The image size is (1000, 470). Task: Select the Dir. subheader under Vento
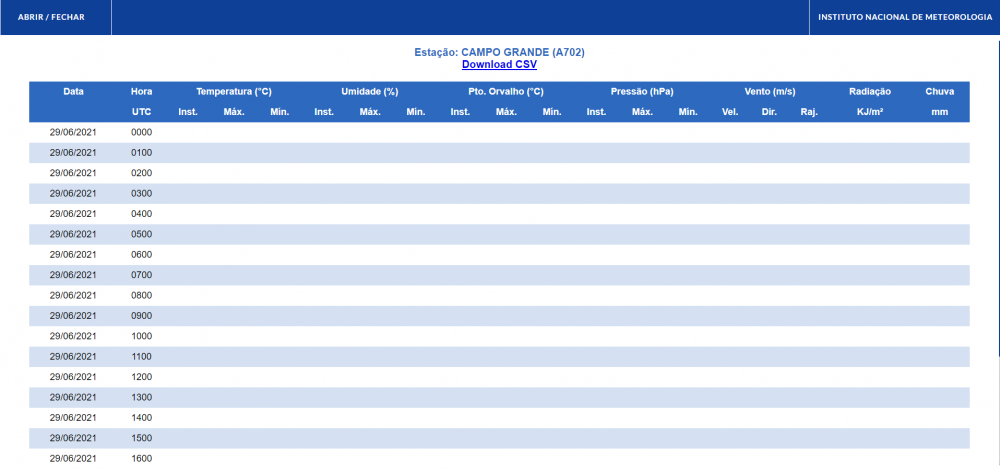(769, 112)
